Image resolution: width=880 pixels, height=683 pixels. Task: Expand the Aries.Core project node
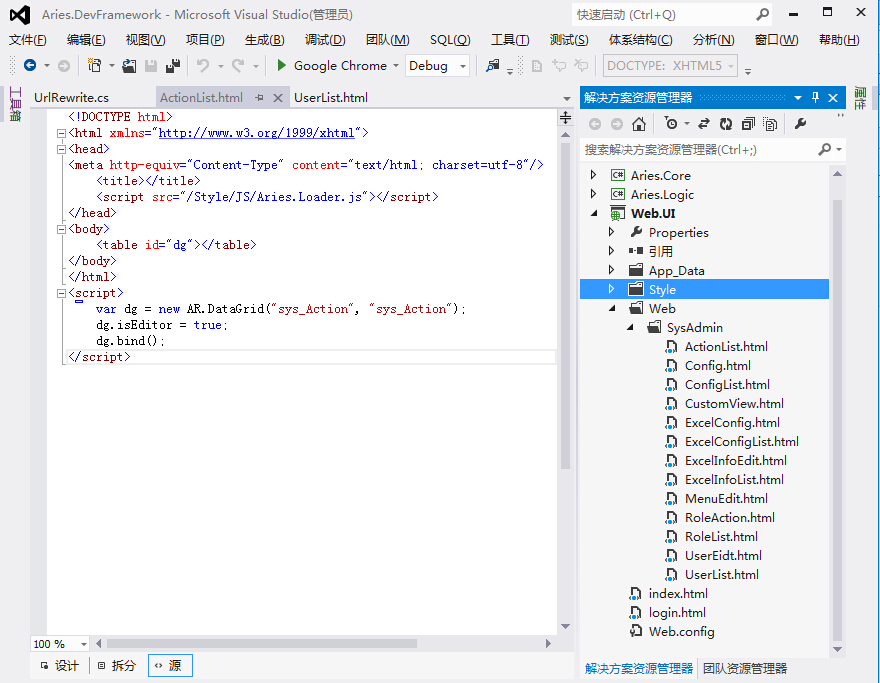593,175
